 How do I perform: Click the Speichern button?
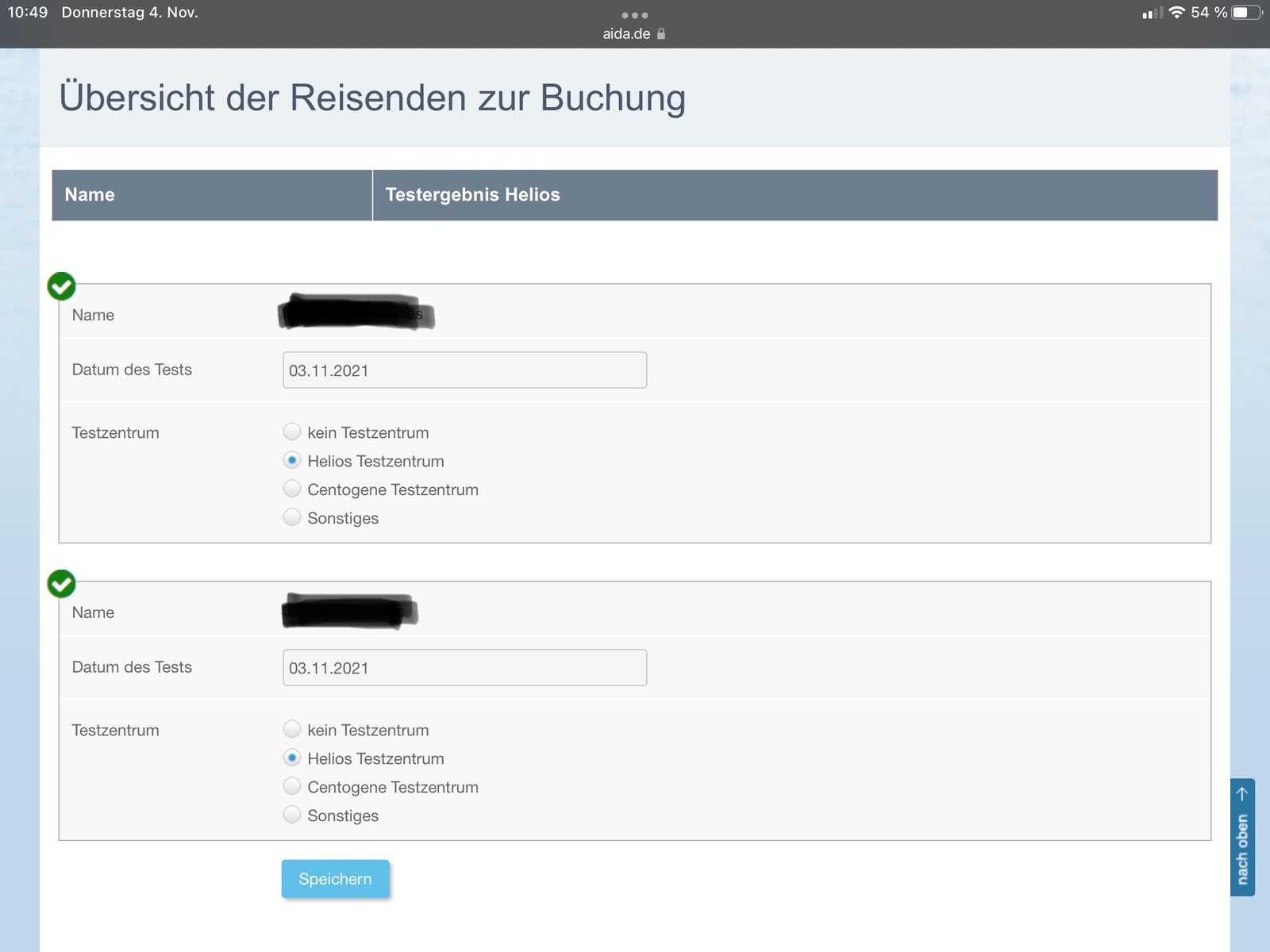pyautogui.click(x=335, y=879)
